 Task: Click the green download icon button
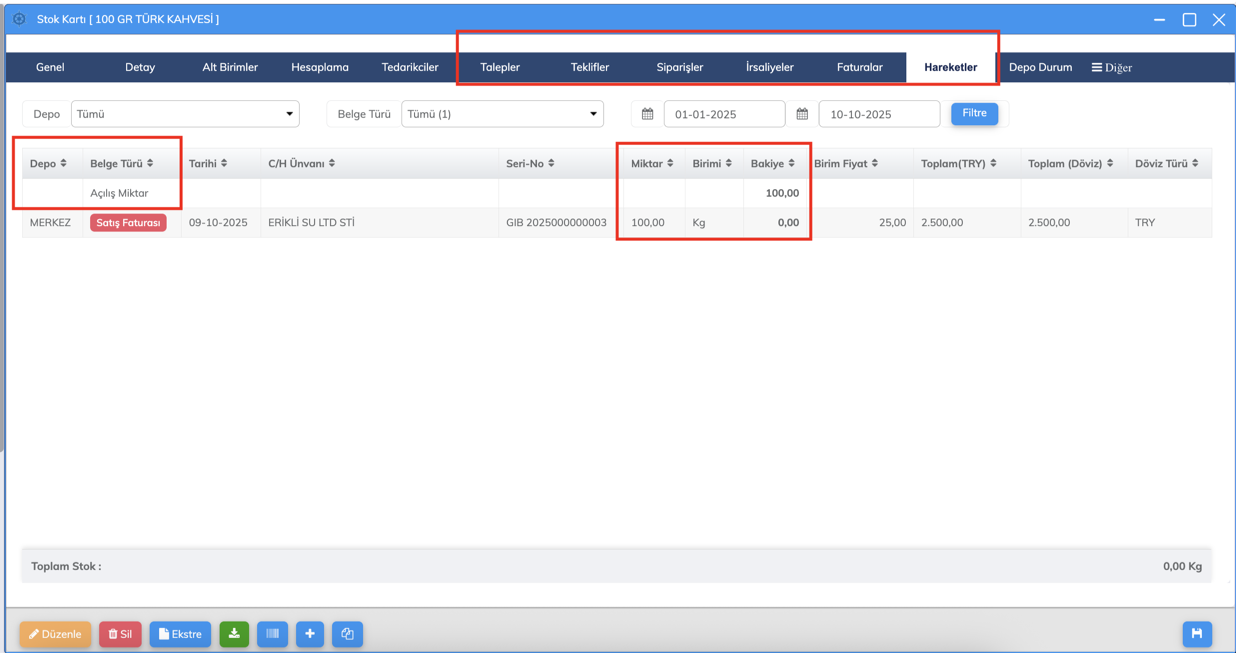(x=234, y=634)
